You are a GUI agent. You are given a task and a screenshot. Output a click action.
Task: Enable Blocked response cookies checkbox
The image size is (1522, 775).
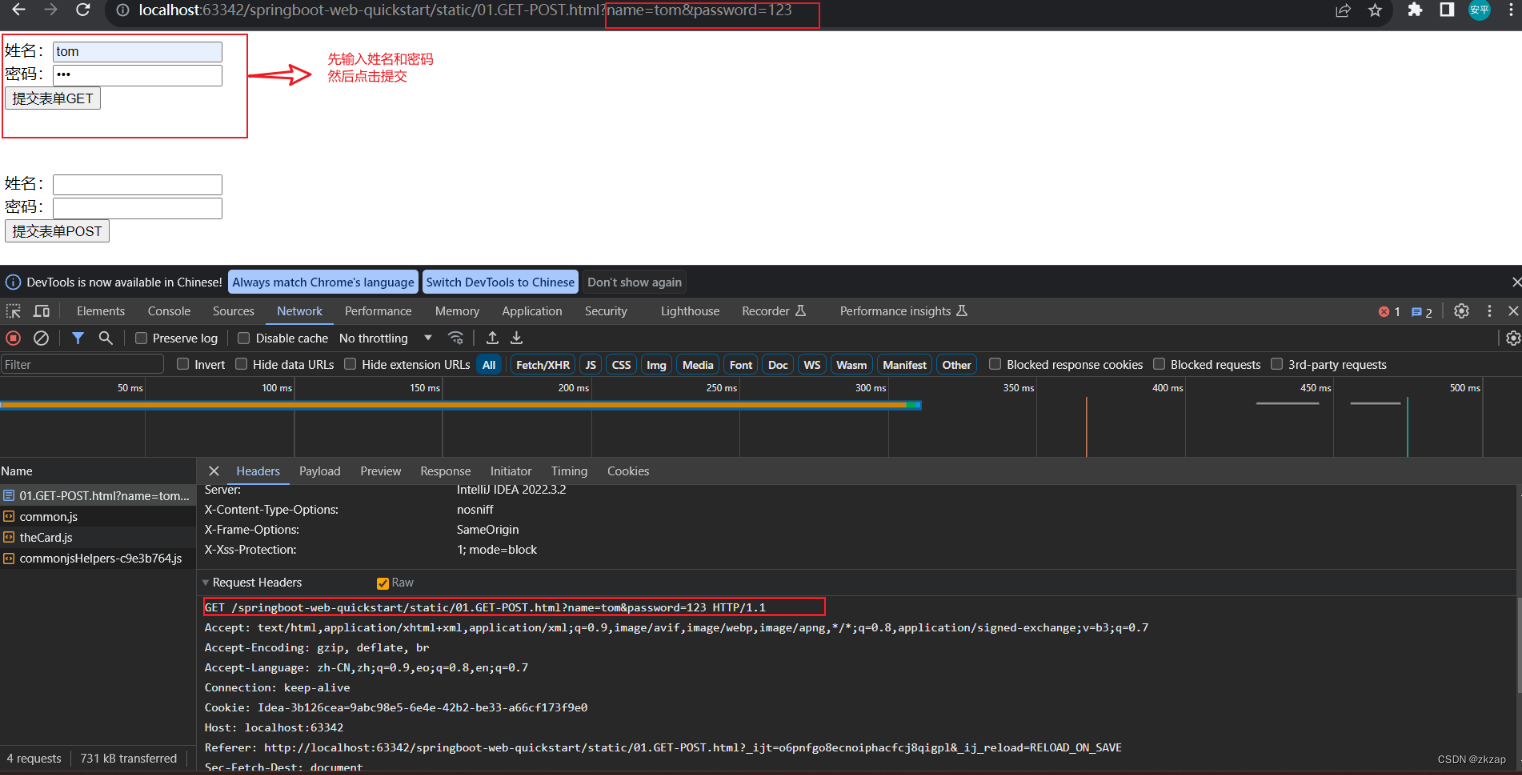(x=995, y=364)
